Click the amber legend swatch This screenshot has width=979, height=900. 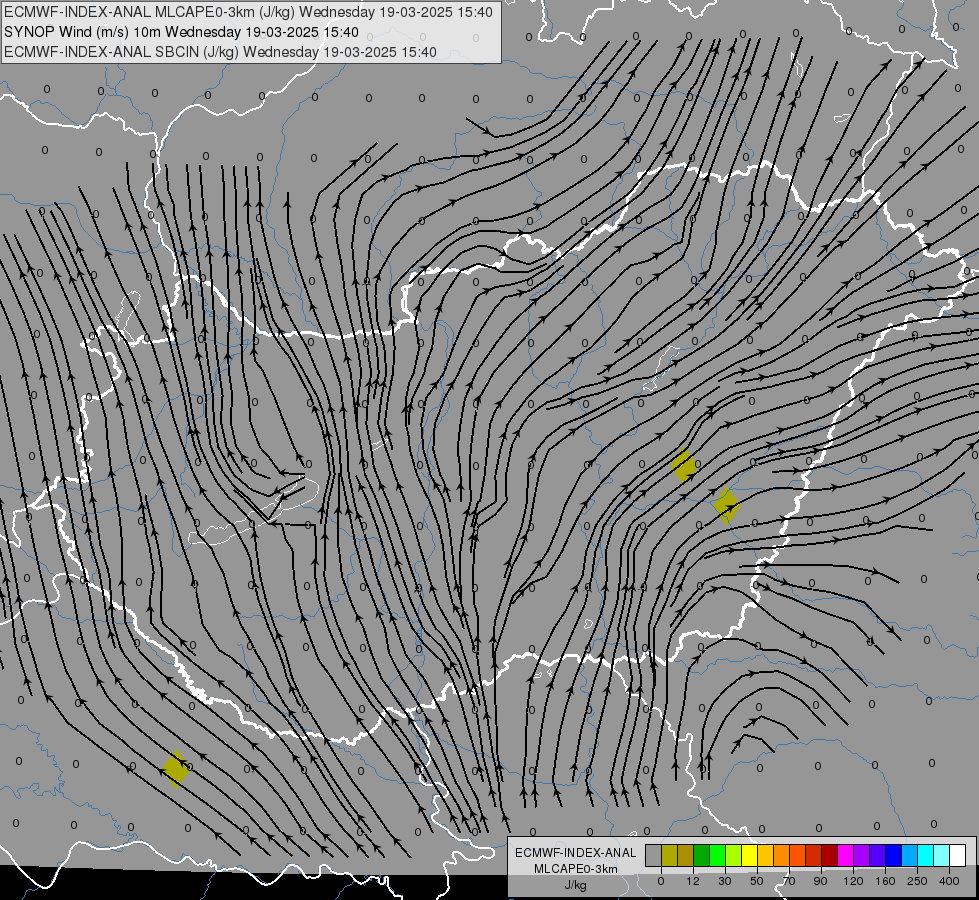(x=765, y=855)
